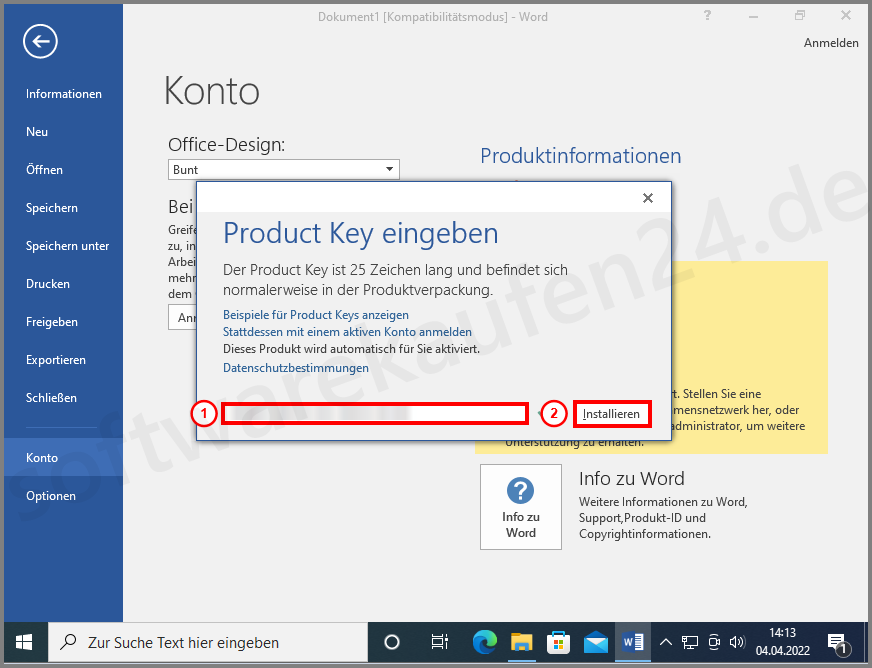
Task: Open File Explorer from the taskbar
Action: (x=521, y=643)
